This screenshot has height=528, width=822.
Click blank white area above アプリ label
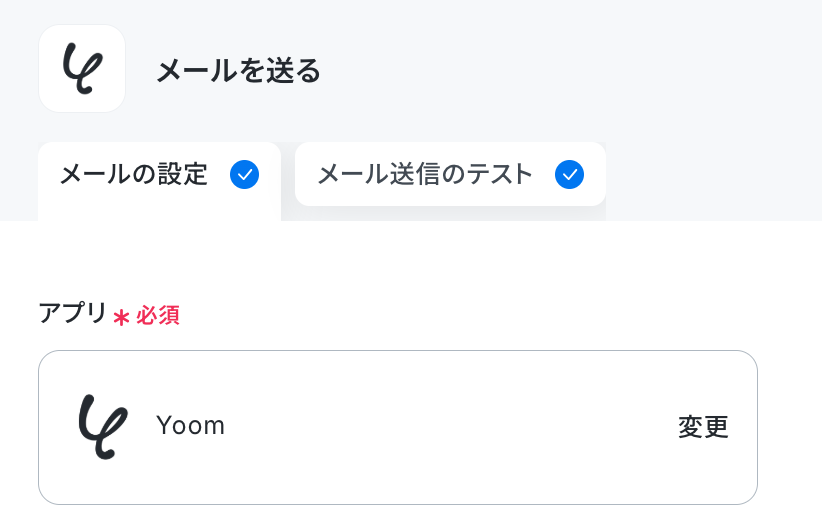click(398, 260)
